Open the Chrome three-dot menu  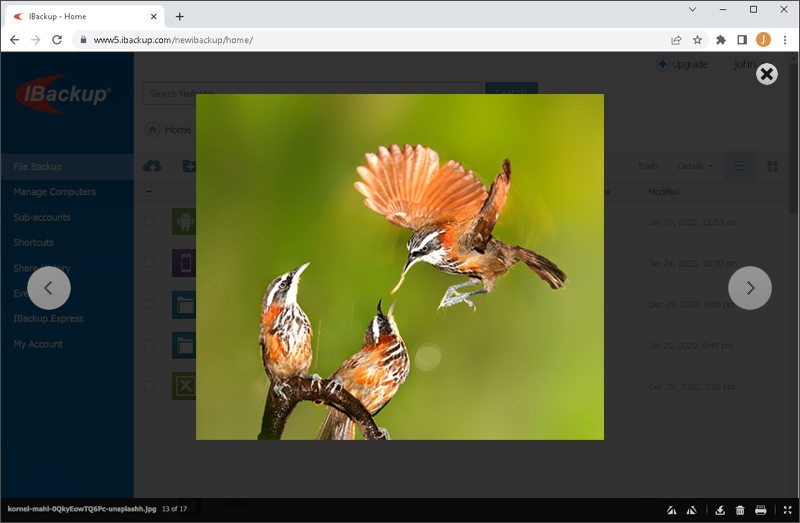point(785,40)
